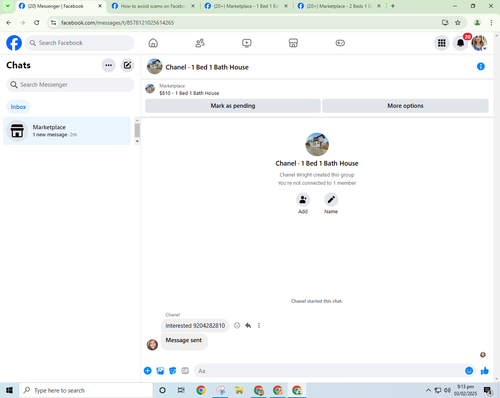Switch to How to avoid scams tab
The image size is (500, 398).
coord(153,6)
